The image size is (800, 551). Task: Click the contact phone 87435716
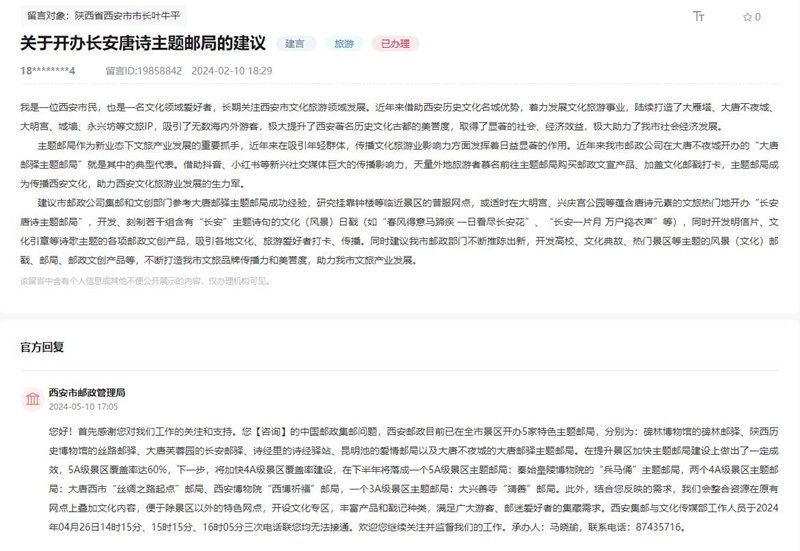click(x=659, y=527)
